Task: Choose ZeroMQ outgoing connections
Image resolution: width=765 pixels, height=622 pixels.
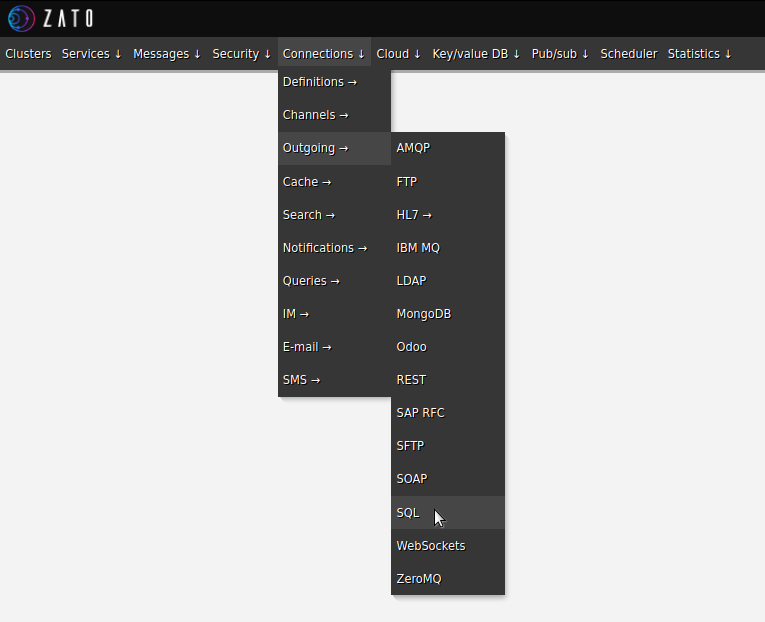Action: 448,579
